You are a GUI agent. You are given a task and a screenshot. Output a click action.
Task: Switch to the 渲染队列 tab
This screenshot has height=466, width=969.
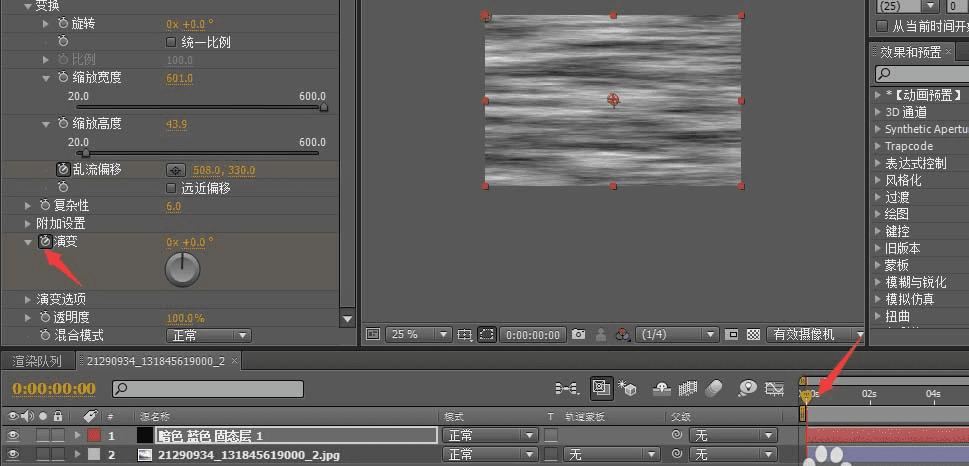[x=37, y=361]
